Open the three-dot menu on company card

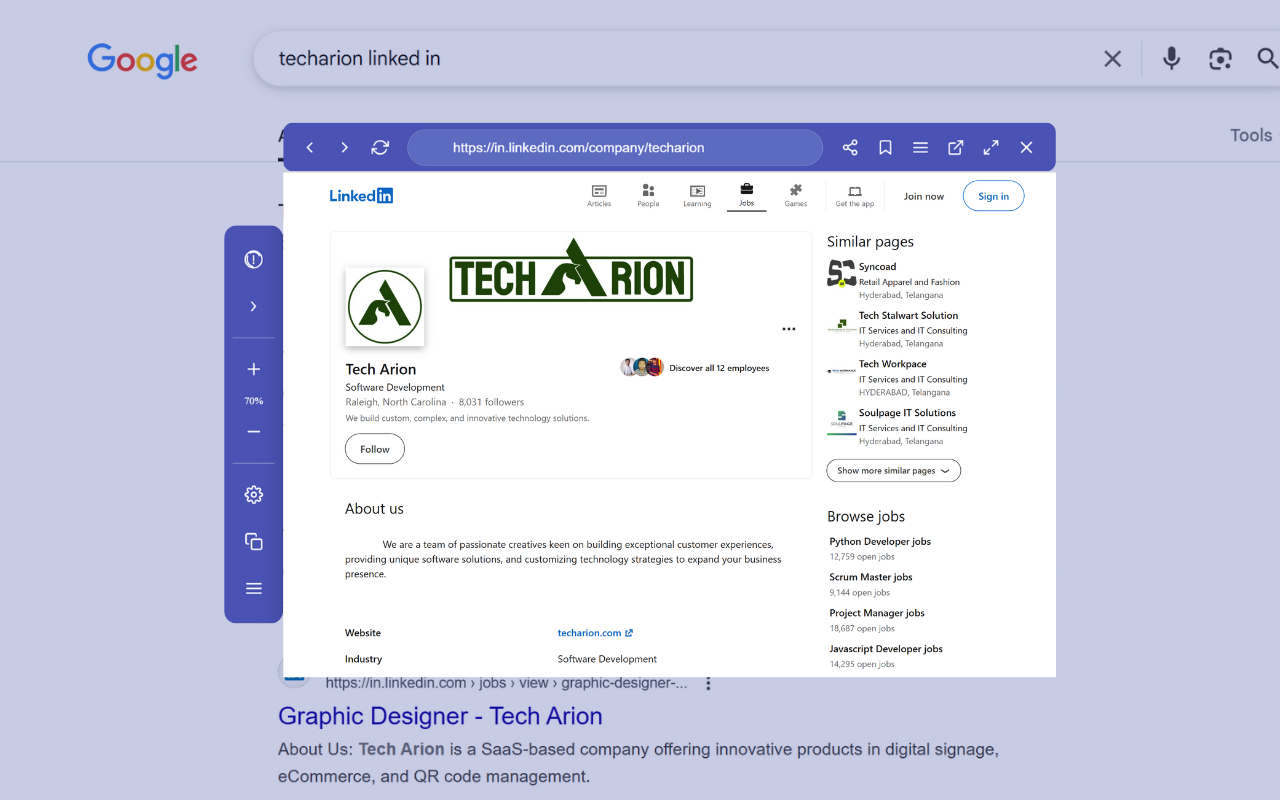pos(789,329)
